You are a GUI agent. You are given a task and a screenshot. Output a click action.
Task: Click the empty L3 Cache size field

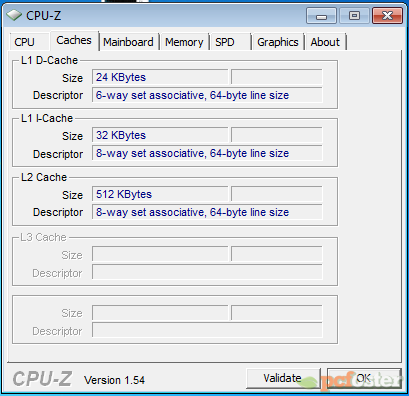pos(160,254)
